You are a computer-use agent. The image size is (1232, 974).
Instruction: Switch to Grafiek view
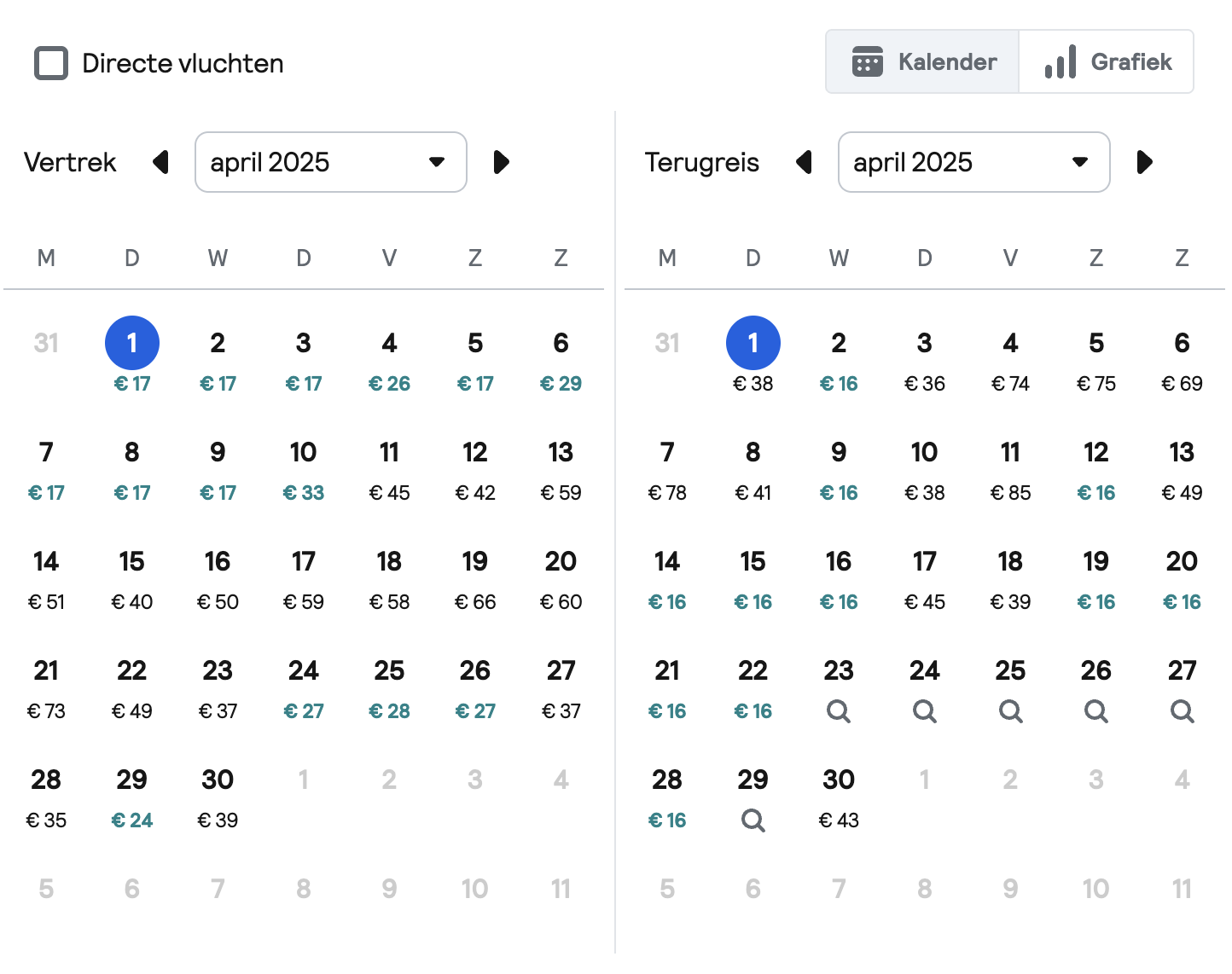tap(1107, 62)
